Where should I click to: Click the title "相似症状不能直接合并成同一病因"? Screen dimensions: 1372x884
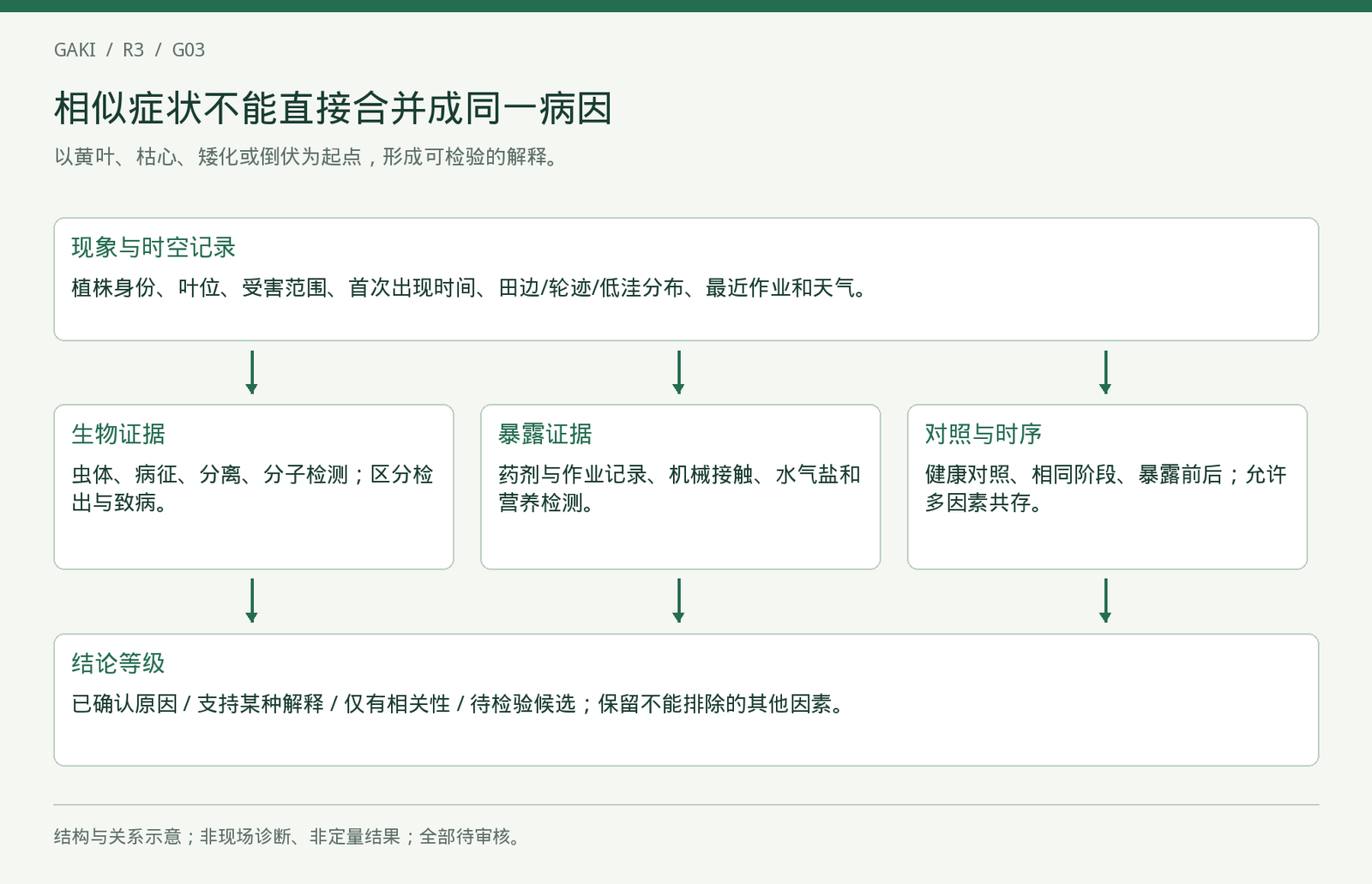[333, 109]
